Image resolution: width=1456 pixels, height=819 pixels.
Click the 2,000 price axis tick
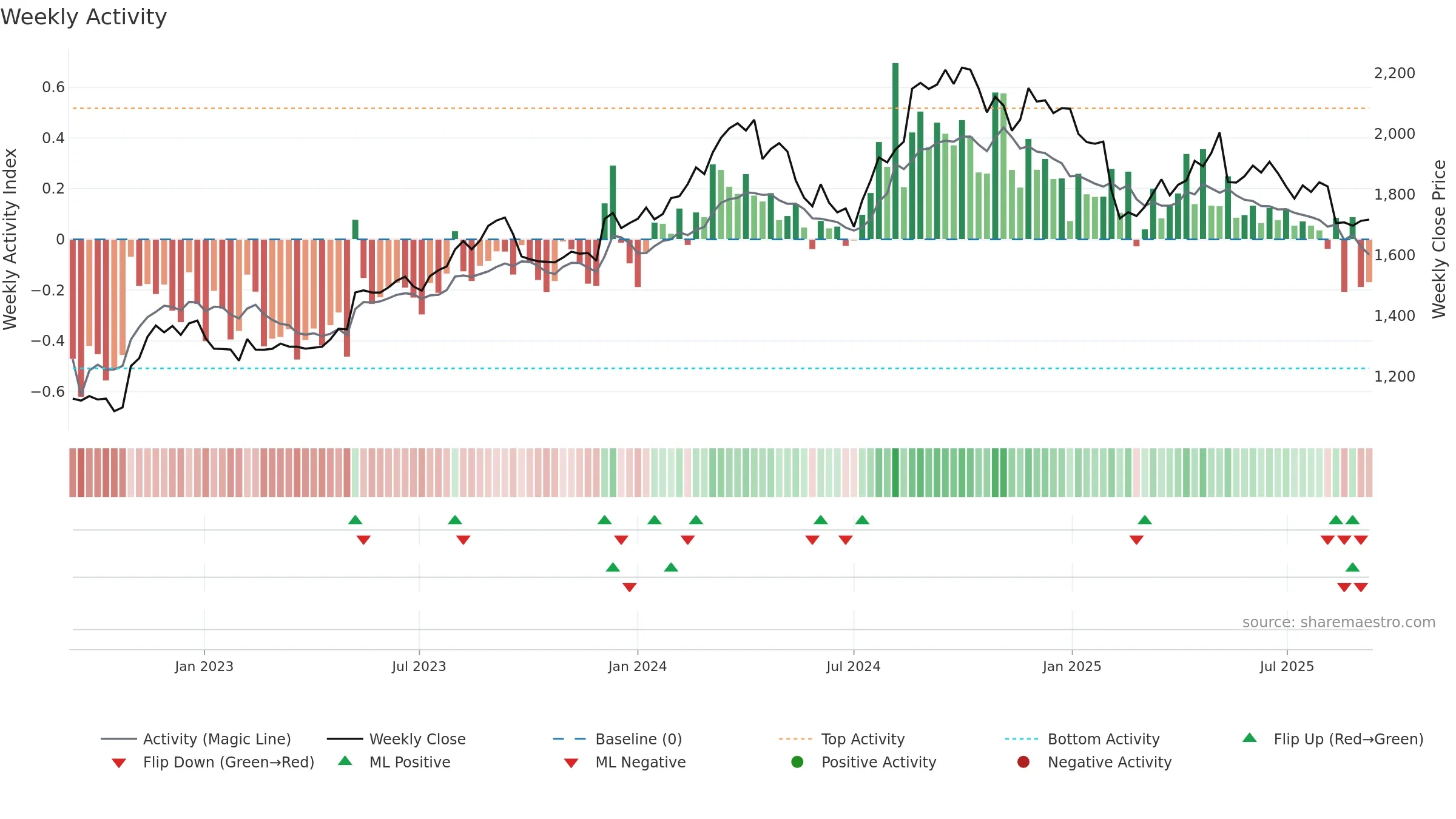point(1394,134)
